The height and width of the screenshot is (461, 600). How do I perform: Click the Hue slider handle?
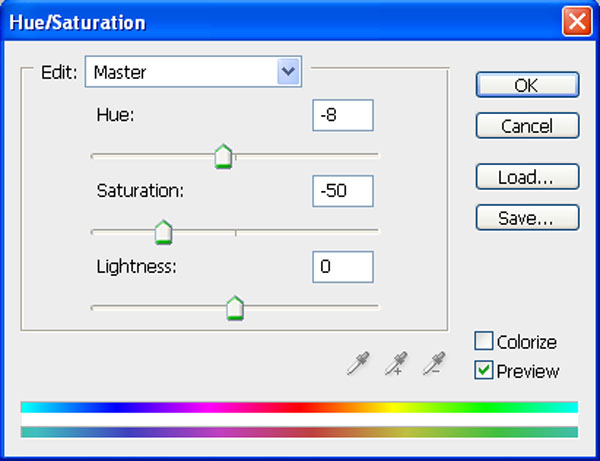tap(223, 156)
